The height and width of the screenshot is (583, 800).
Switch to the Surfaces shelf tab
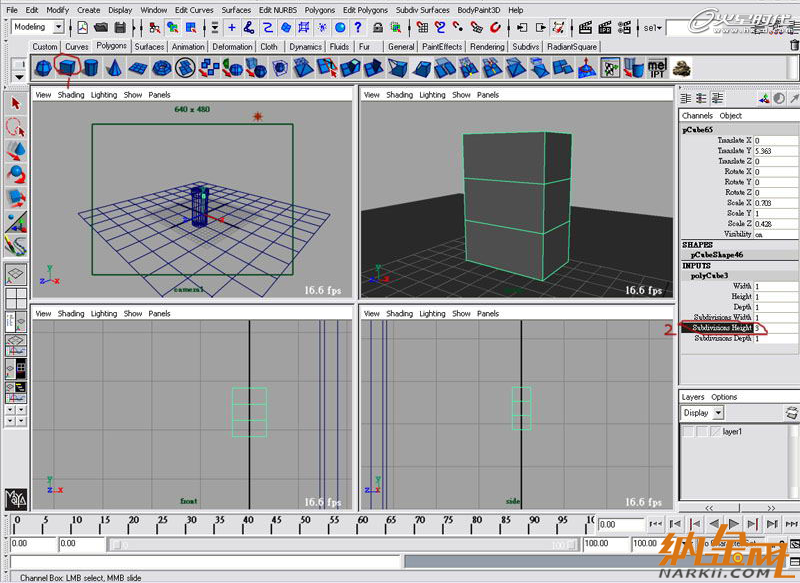[149, 46]
